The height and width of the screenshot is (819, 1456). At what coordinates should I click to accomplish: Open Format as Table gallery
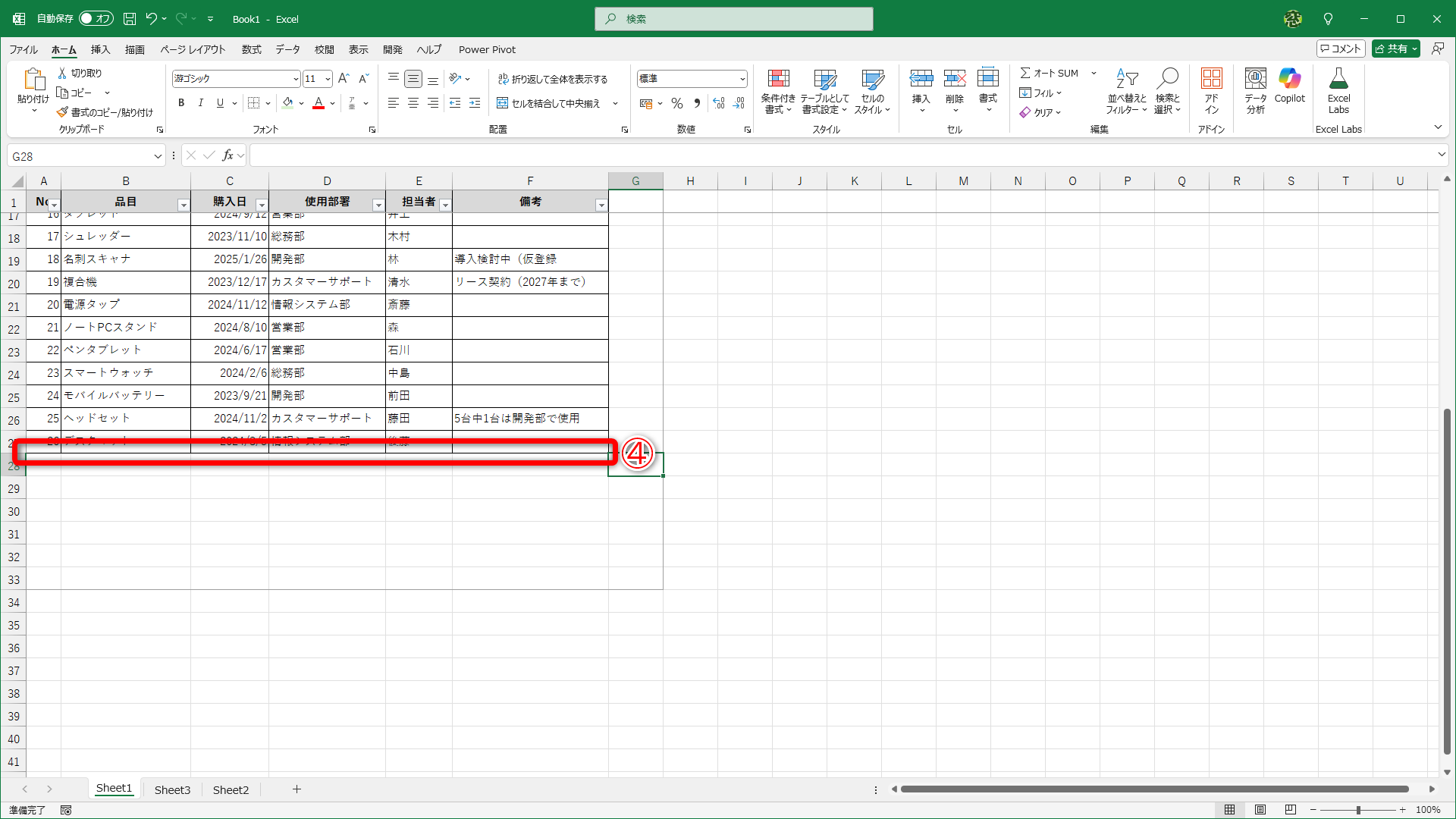pyautogui.click(x=824, y=79)
